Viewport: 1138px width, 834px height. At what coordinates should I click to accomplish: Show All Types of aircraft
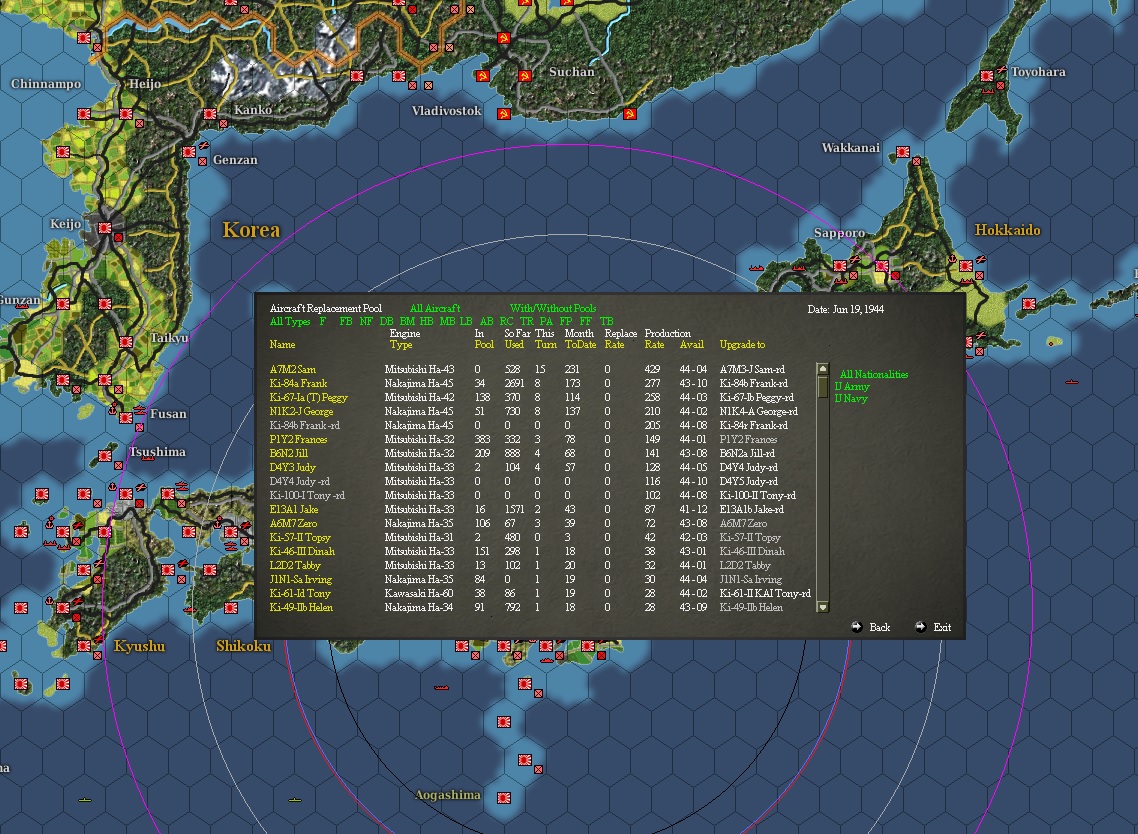pyautogui.click(x=290, y=321)
